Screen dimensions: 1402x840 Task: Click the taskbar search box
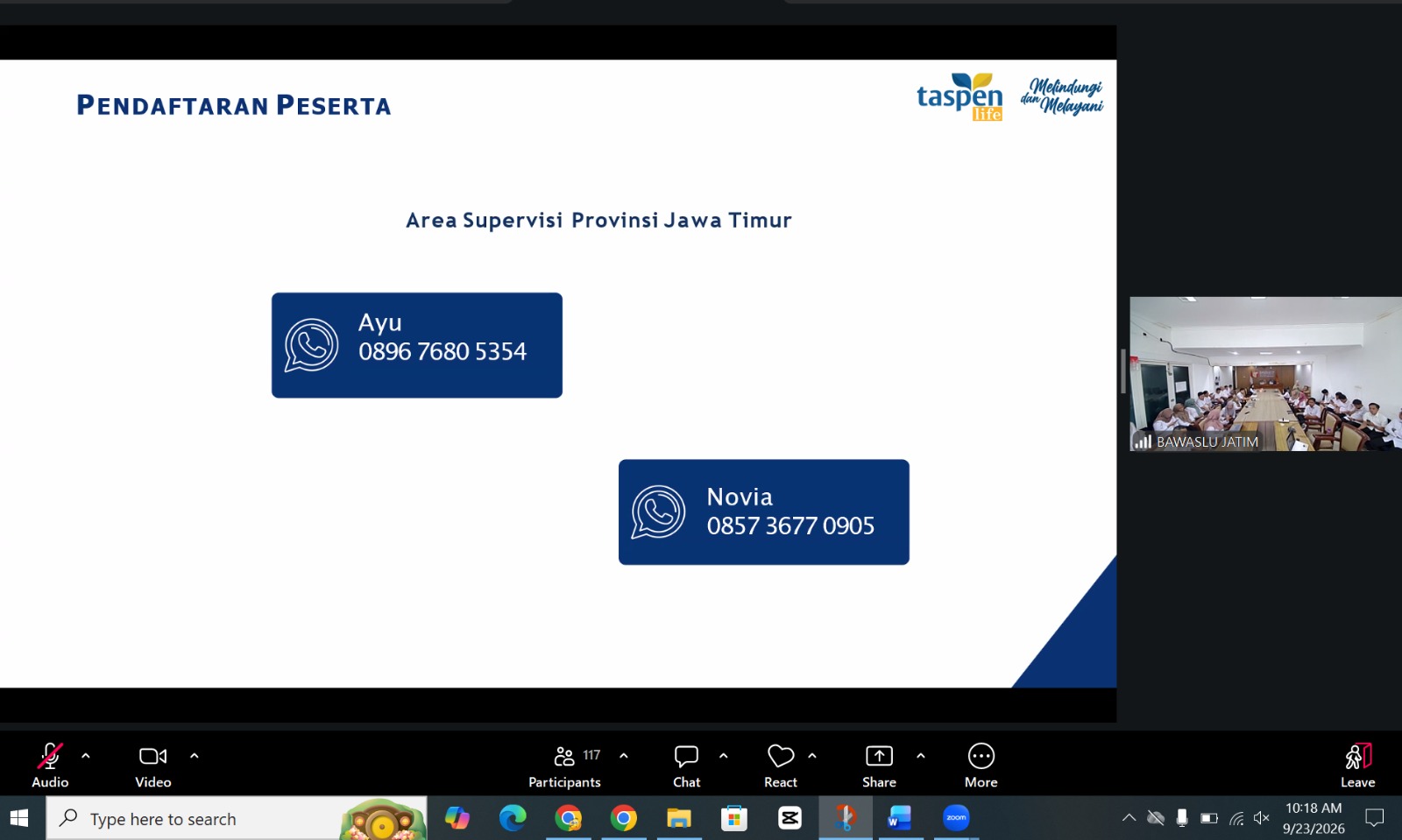(237, 818)
